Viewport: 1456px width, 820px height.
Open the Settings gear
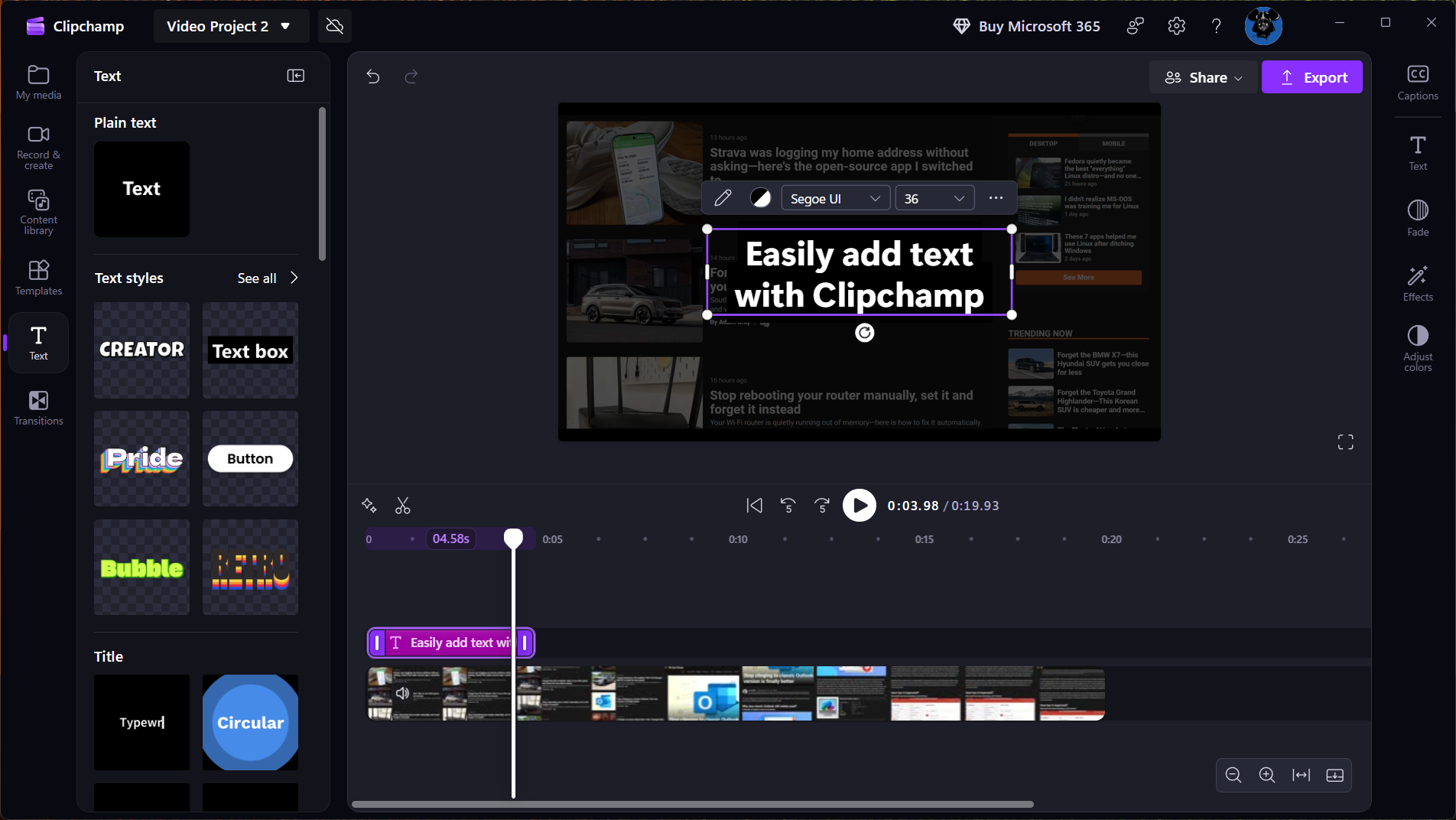tap(1177, 26)
